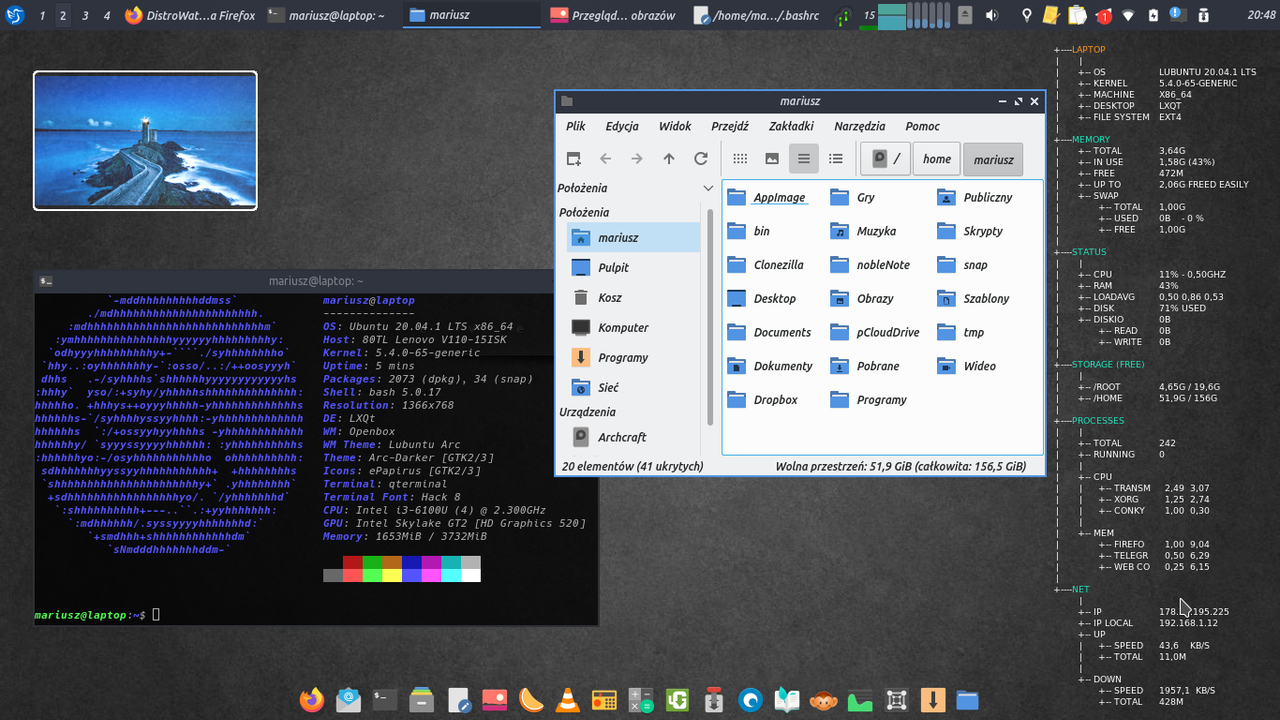Screen dimensions: 1280x720
Task: Select the Wideo folder
Action: click(x=967, y=366)
